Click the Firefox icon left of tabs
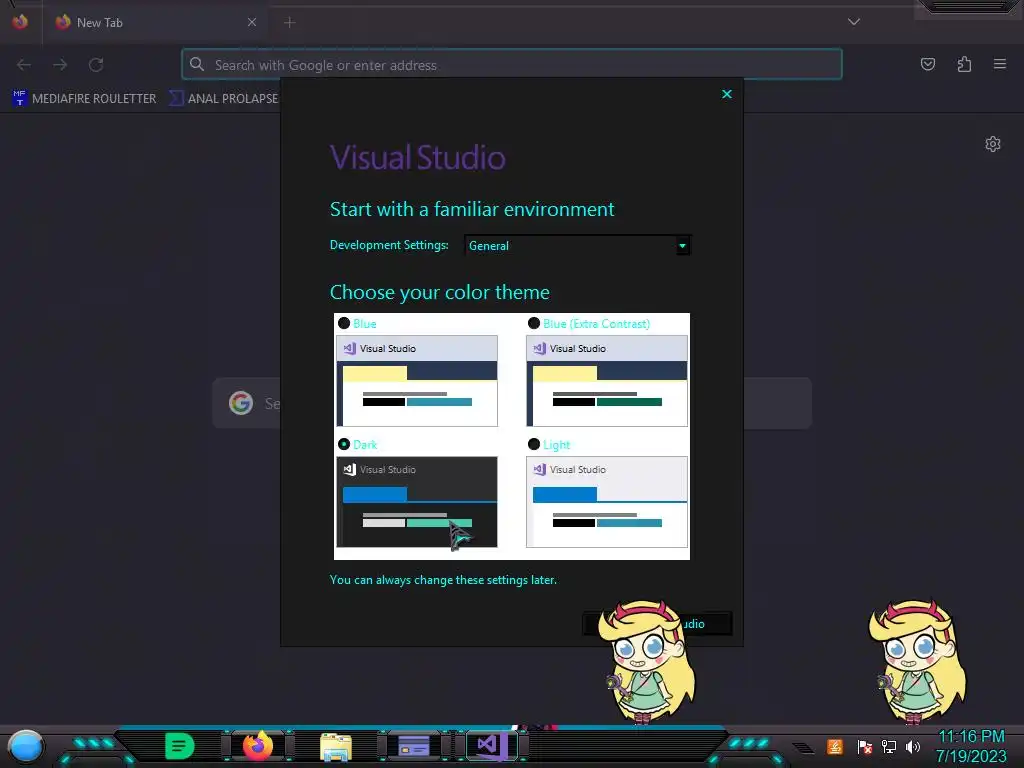 click(20, 22)
